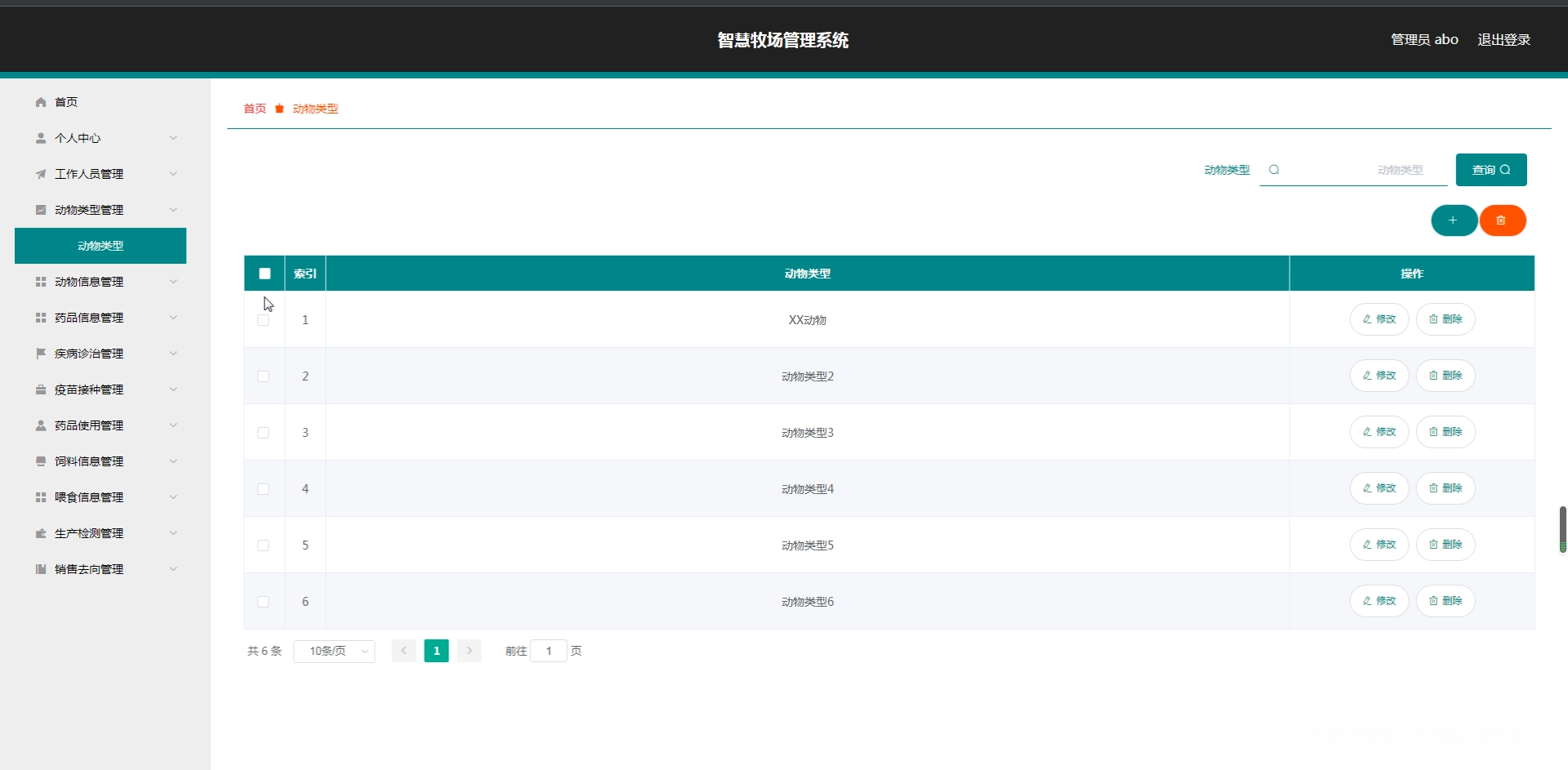Screen dimensions: 1568x770
Task: Click 修改 for row 动物类型2
Action: coord(1379,376)
